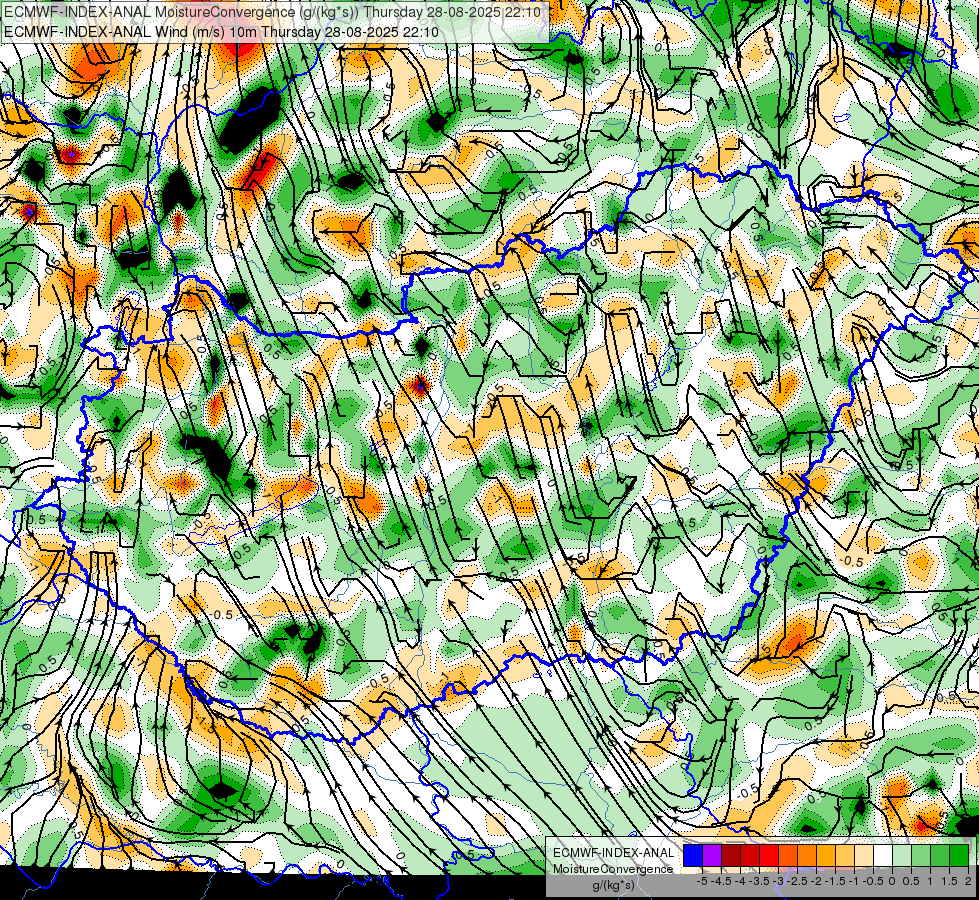Image resolution: width=979 pixels, height=900 pixels.
Task: Pick the bright red swatch between -3.5 and -3
Action: [x=769, y=855]
